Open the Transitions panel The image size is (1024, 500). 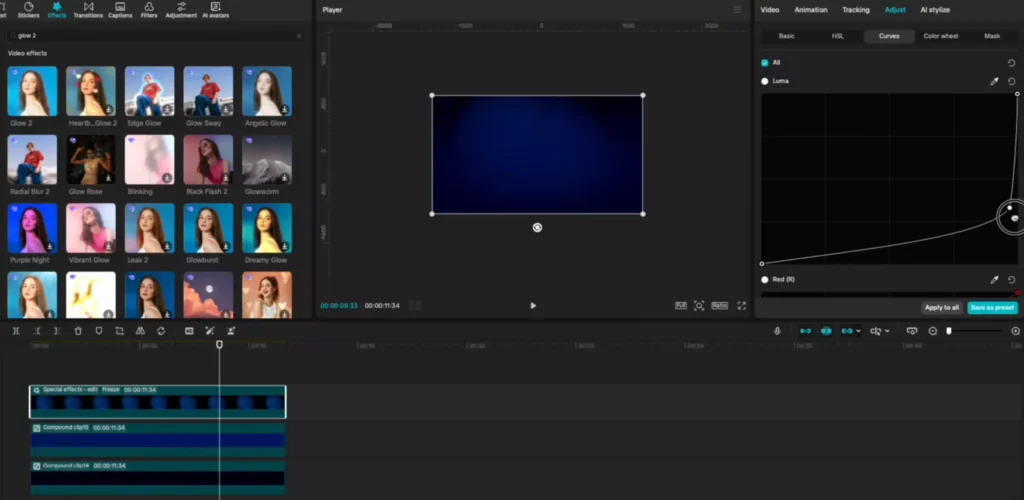coord(88,10)
